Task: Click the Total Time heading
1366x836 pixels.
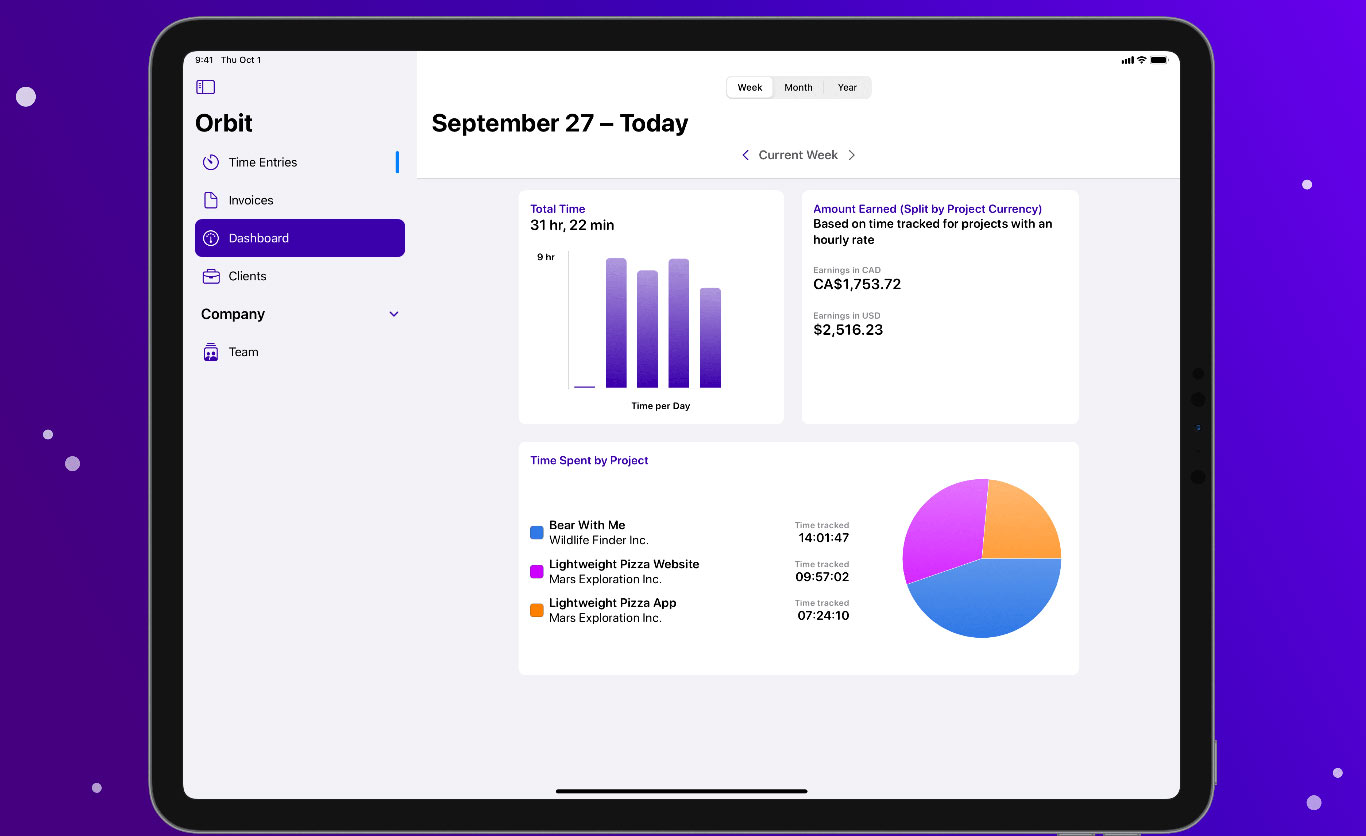Action: pyautogui.click(x=558, y=209)
